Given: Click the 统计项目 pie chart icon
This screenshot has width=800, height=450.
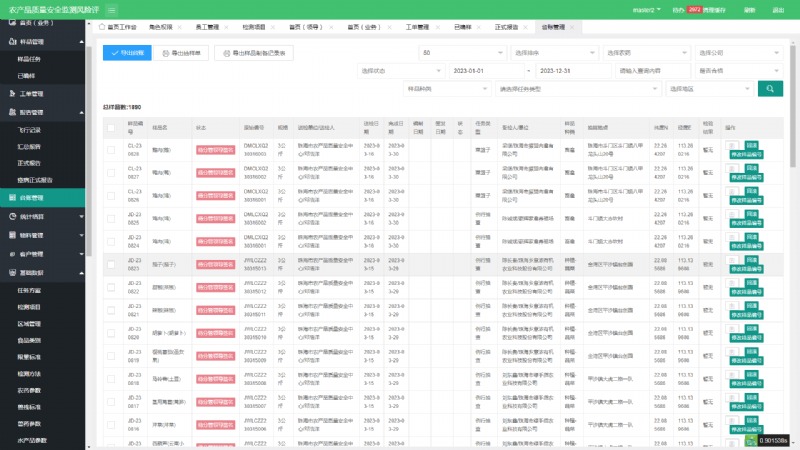Looking at the screenshot, I should [12, 216].
